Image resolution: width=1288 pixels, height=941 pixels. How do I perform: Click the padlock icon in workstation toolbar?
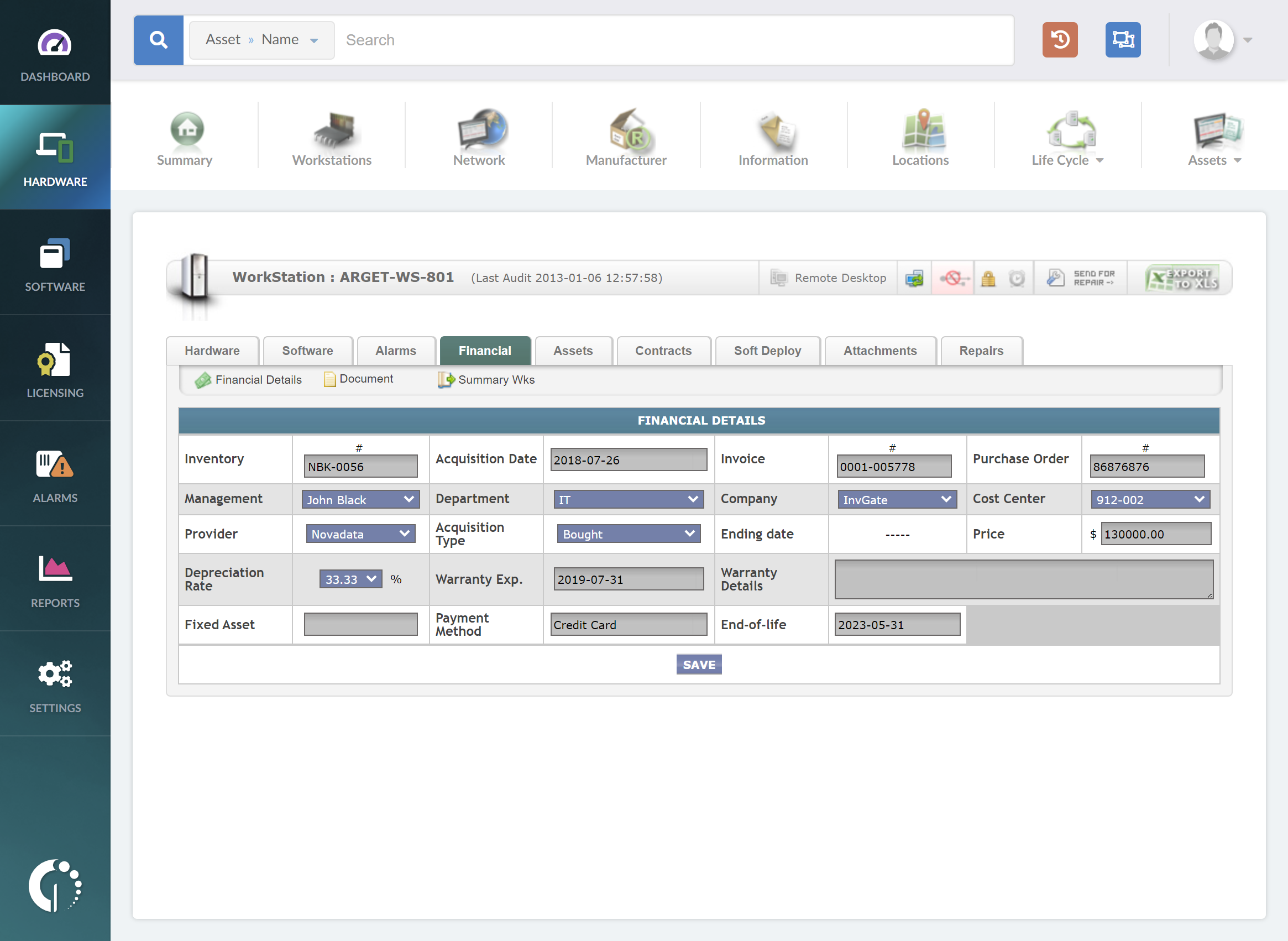click(988, 278)
